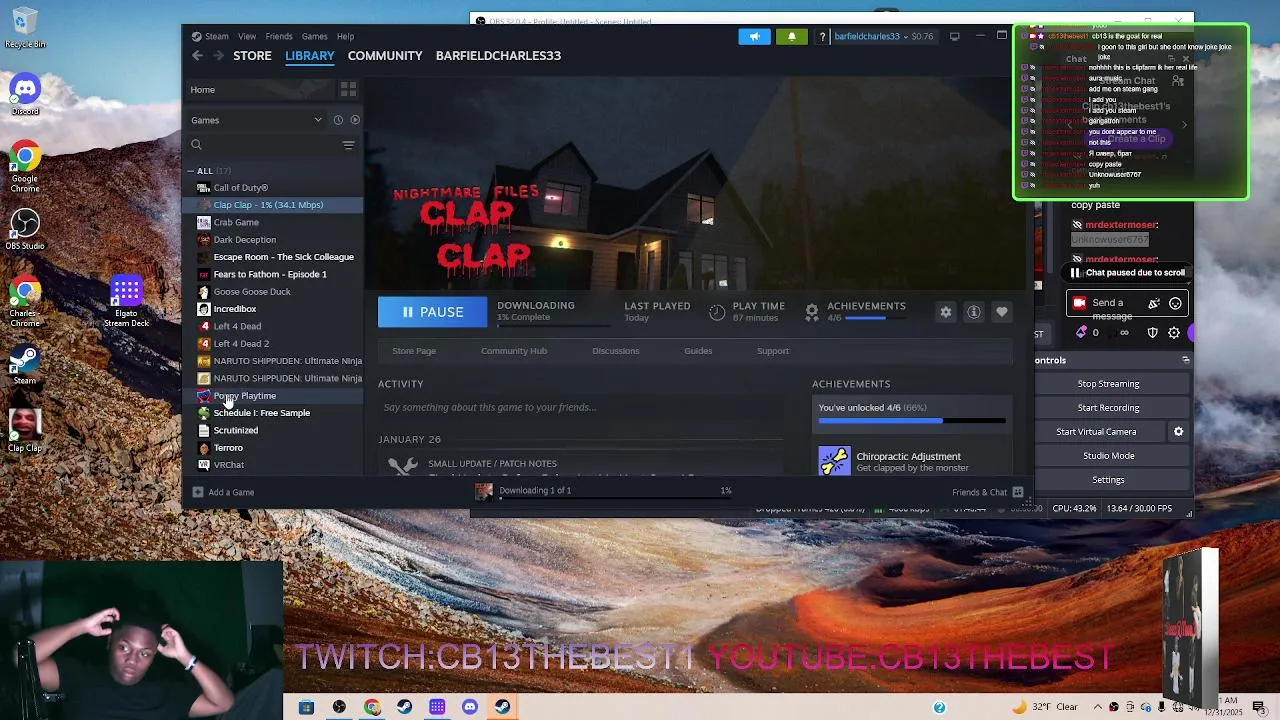This screenshot has width=1280, height=720.
Task: Open the Support link
Action: pyautogui.click(x=773, y=351)
